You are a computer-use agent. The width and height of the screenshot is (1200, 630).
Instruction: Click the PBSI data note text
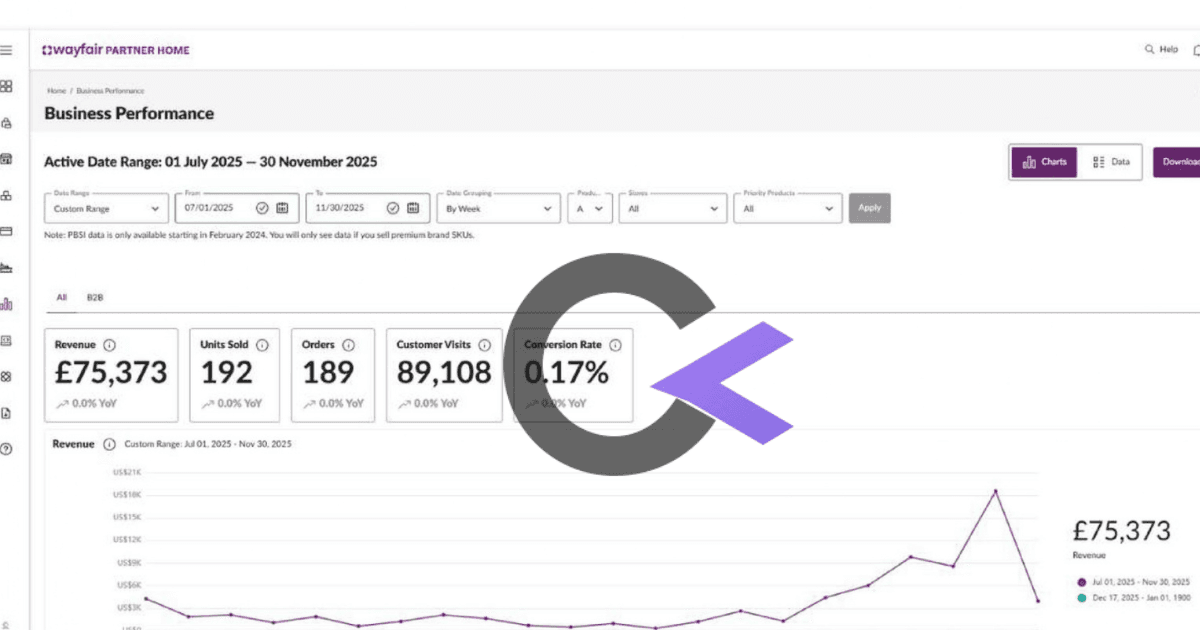(x=260, y=235)
